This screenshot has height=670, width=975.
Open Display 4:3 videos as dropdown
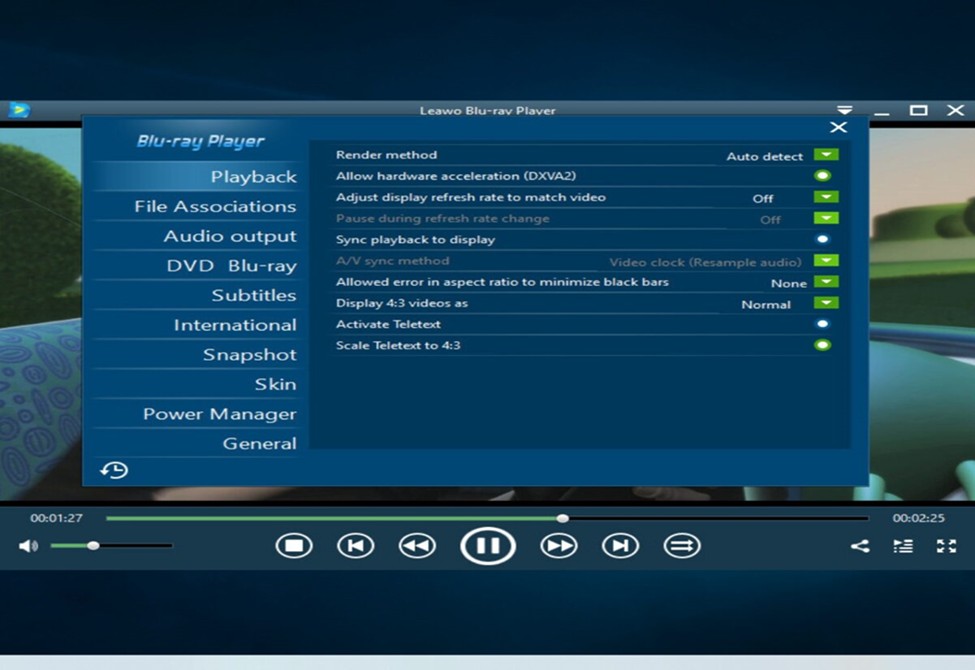[x=825, y=303]
